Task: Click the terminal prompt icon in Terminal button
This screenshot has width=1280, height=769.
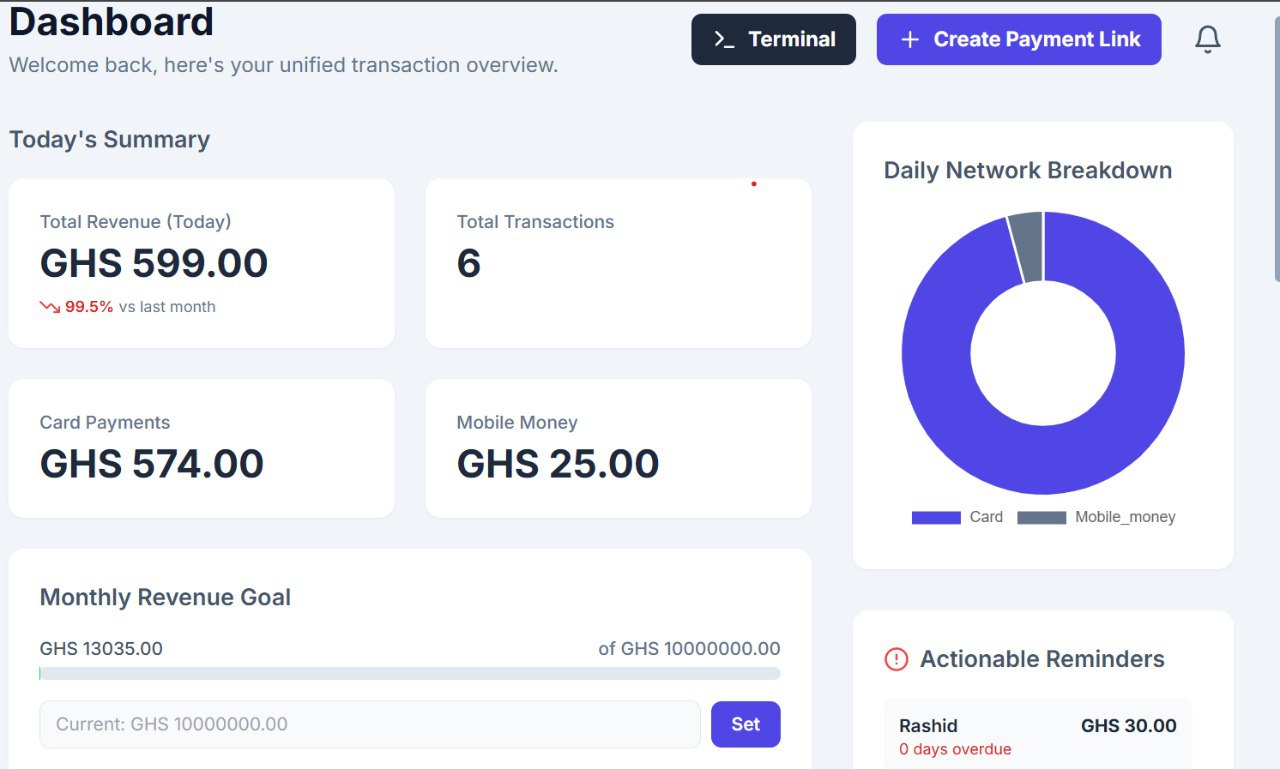Action: (724, 39)
